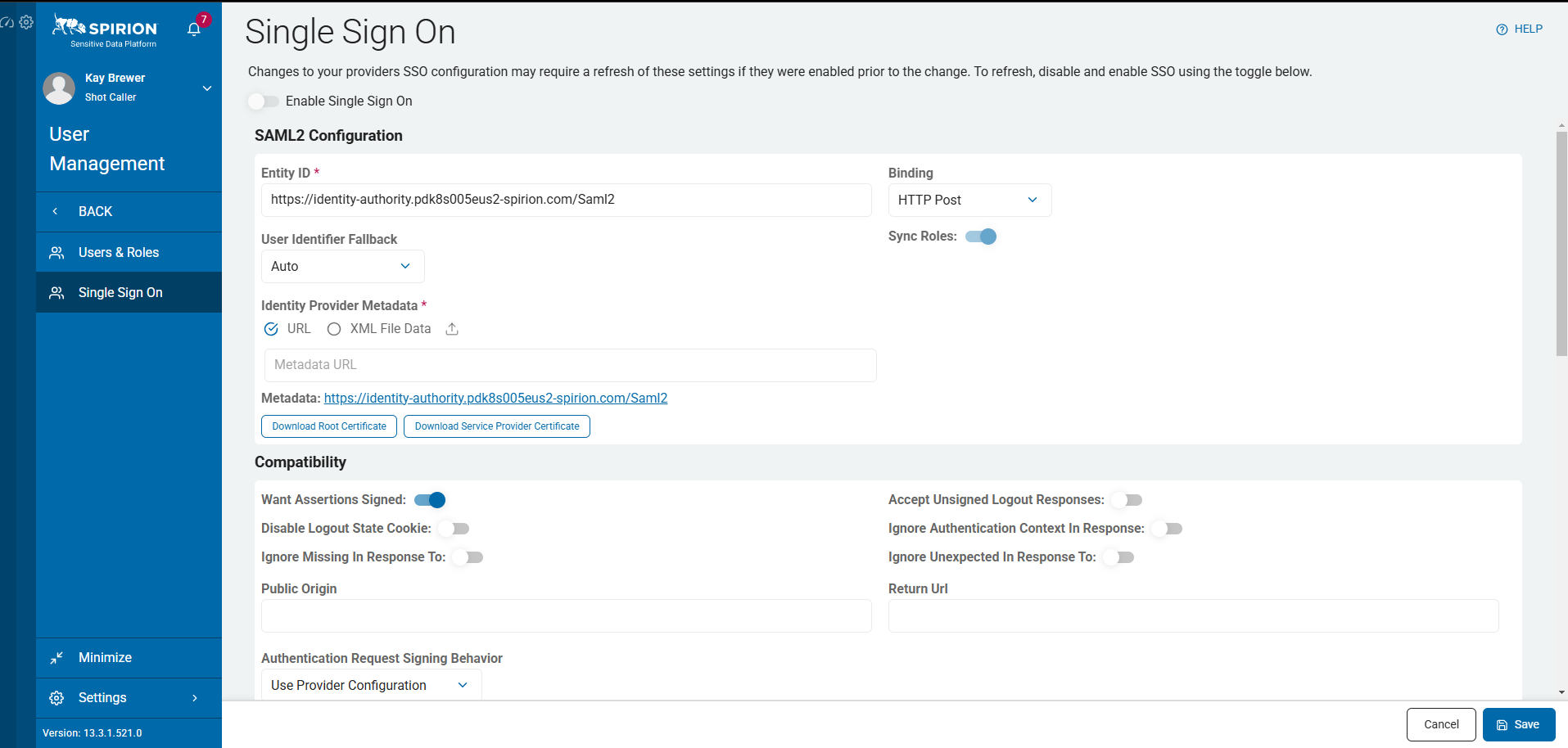Click the Spirion logo

coord(105,31)
